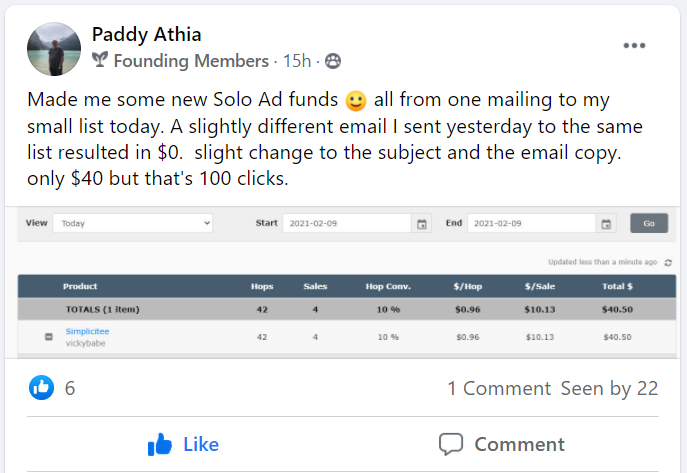
Task: Click the Start date input field
Action: [x=346, y=223]
